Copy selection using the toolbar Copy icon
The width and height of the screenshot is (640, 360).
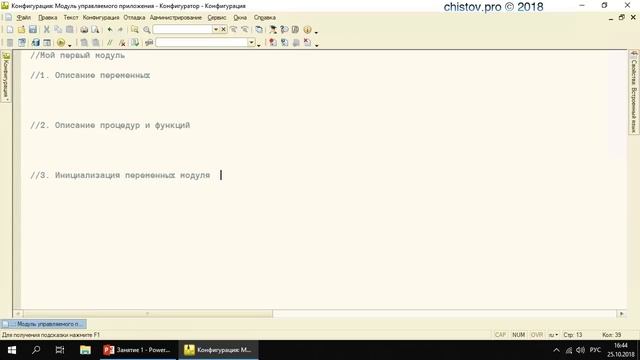click(x=58, y=29)
